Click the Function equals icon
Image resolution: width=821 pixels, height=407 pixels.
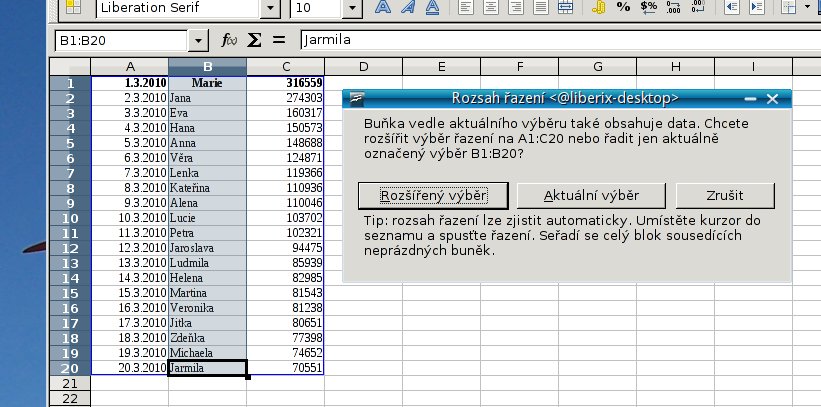279,40
